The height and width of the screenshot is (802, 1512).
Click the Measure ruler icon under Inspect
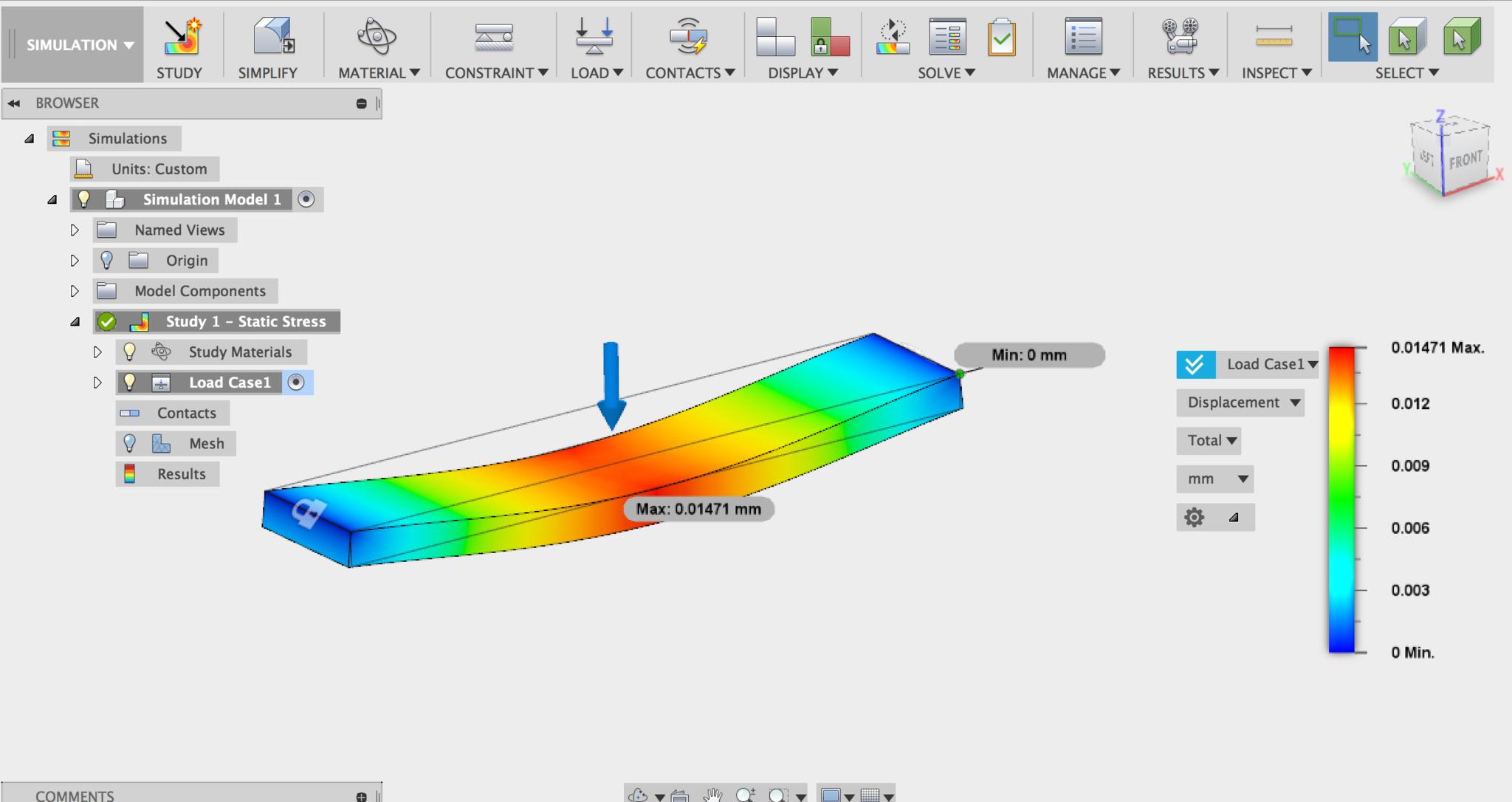pos(1274,37)
